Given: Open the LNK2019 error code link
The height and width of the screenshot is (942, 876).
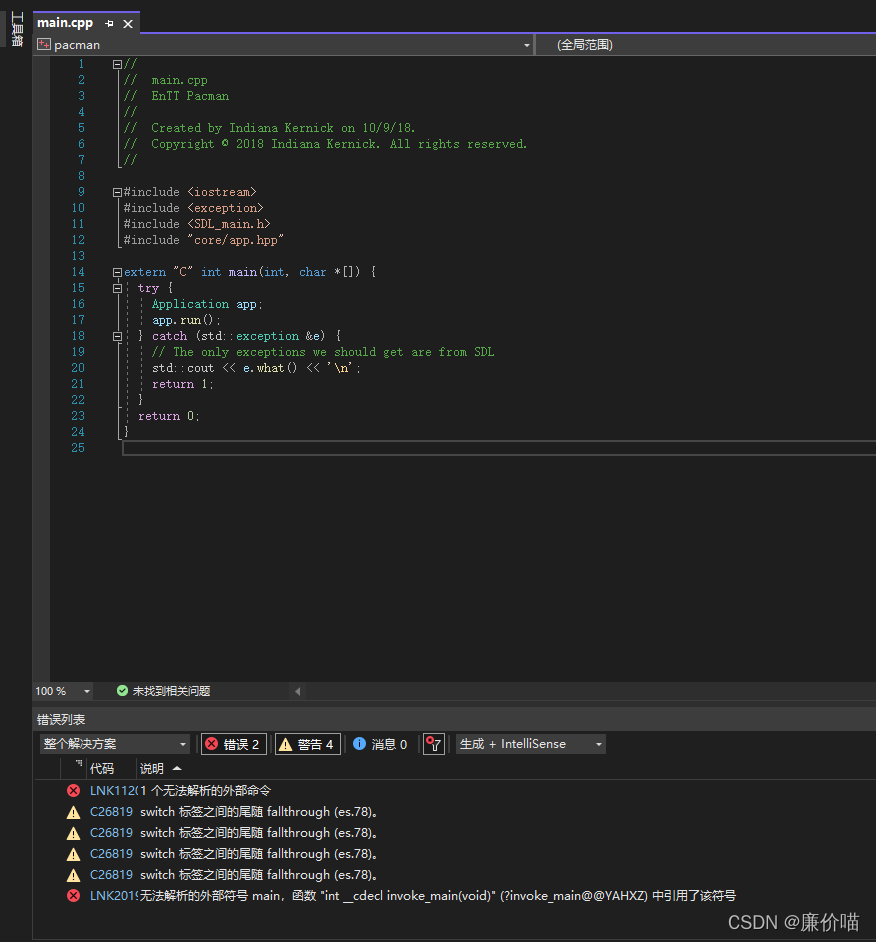Looking at the screenshot, I should click(114, 896).
